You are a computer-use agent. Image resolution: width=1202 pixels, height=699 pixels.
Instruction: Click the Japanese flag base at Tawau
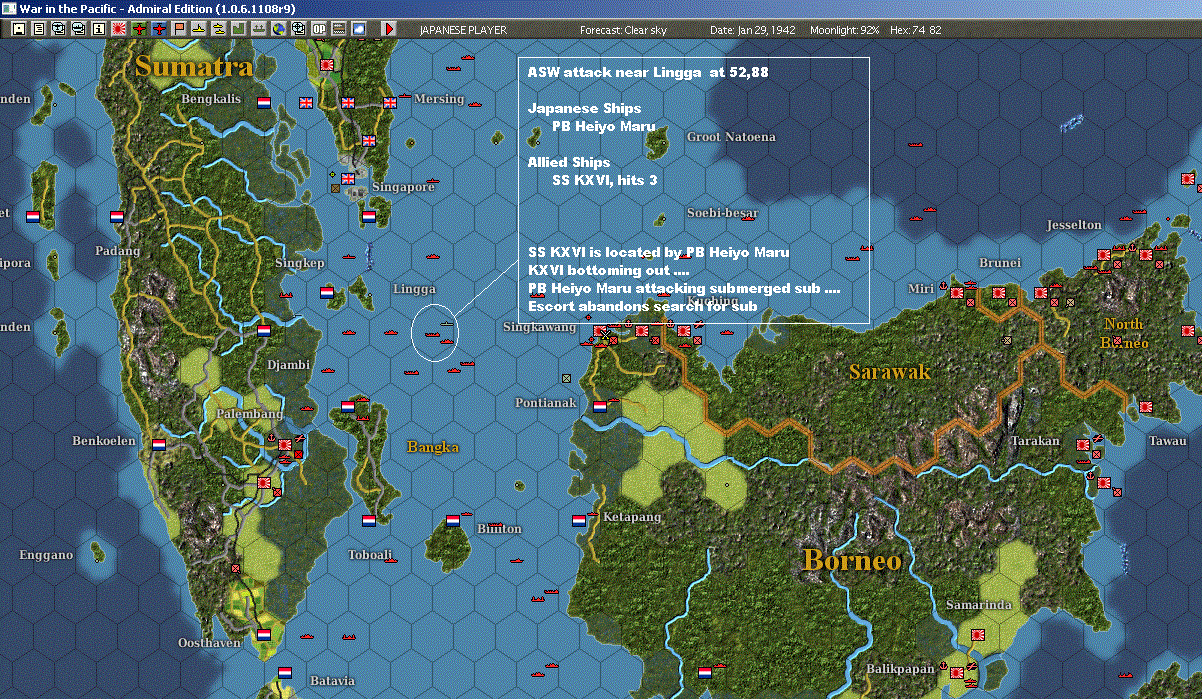click(1145, 407)
